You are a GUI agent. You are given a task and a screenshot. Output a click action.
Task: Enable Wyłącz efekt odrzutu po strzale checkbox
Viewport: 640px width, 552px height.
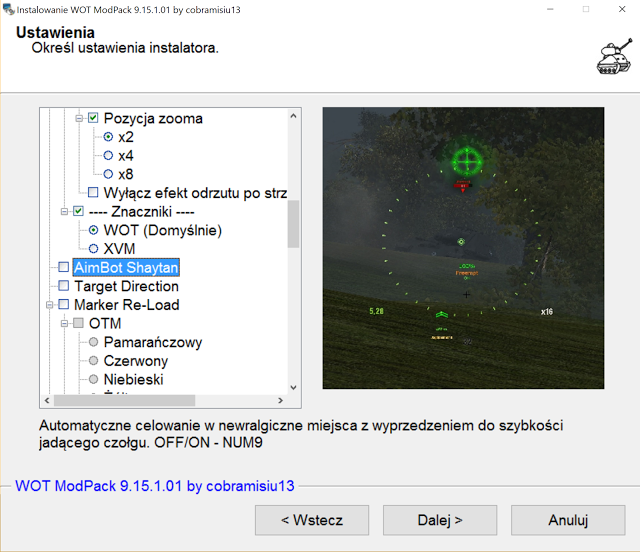[x=93, y=192]
